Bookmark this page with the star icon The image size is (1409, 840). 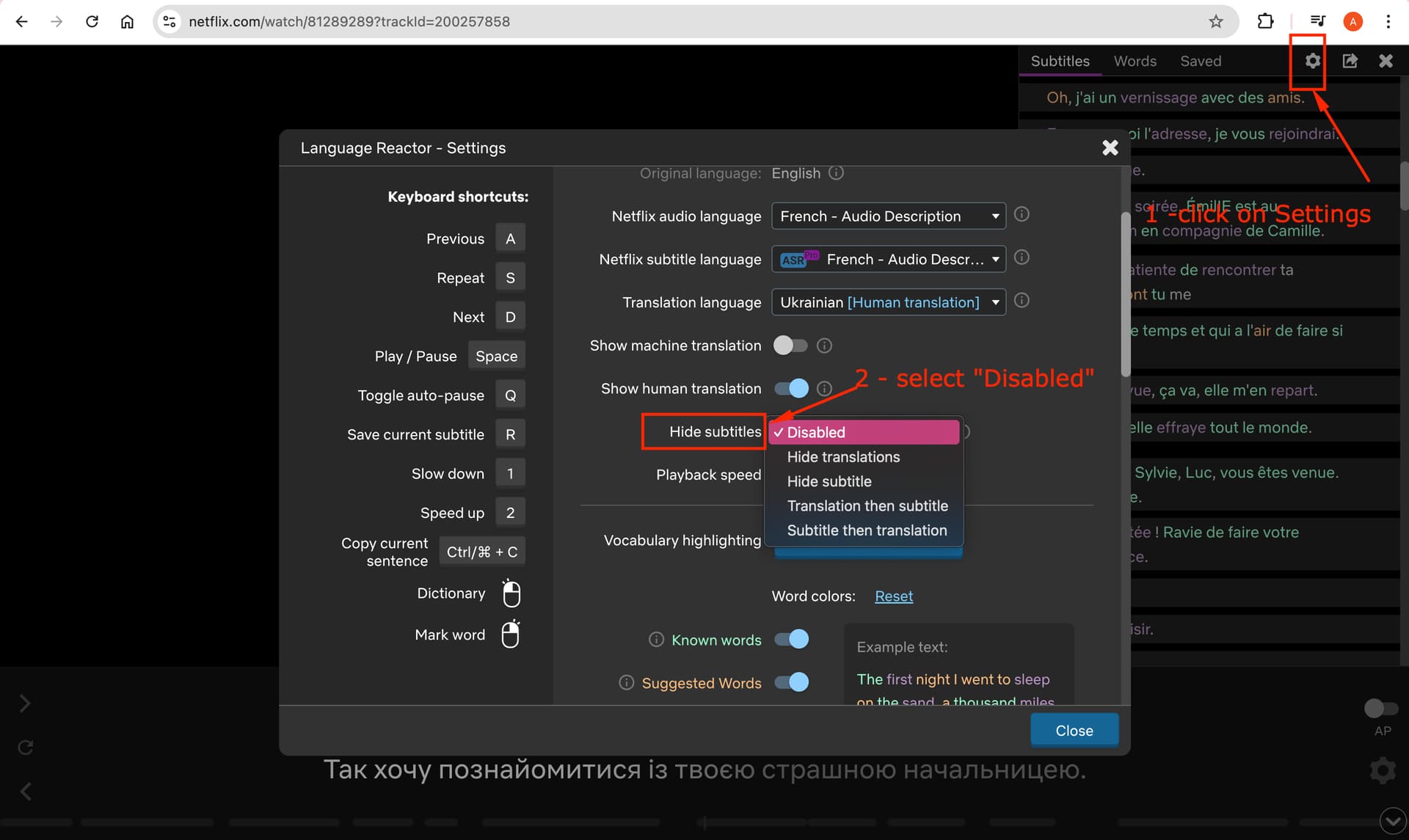click(1216, 21)
